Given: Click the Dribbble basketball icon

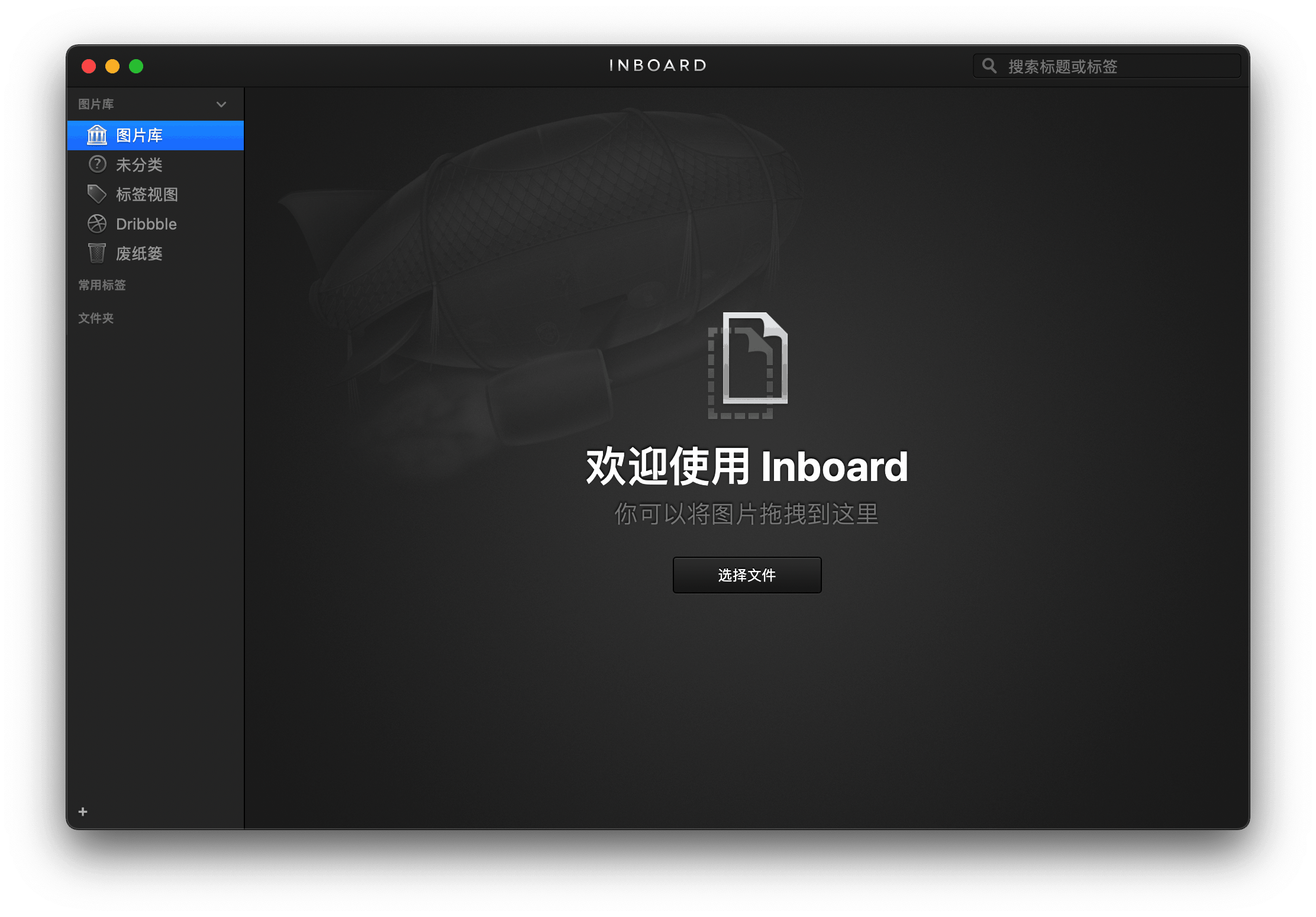Looking at the screenshot, I should coord(97,224).
